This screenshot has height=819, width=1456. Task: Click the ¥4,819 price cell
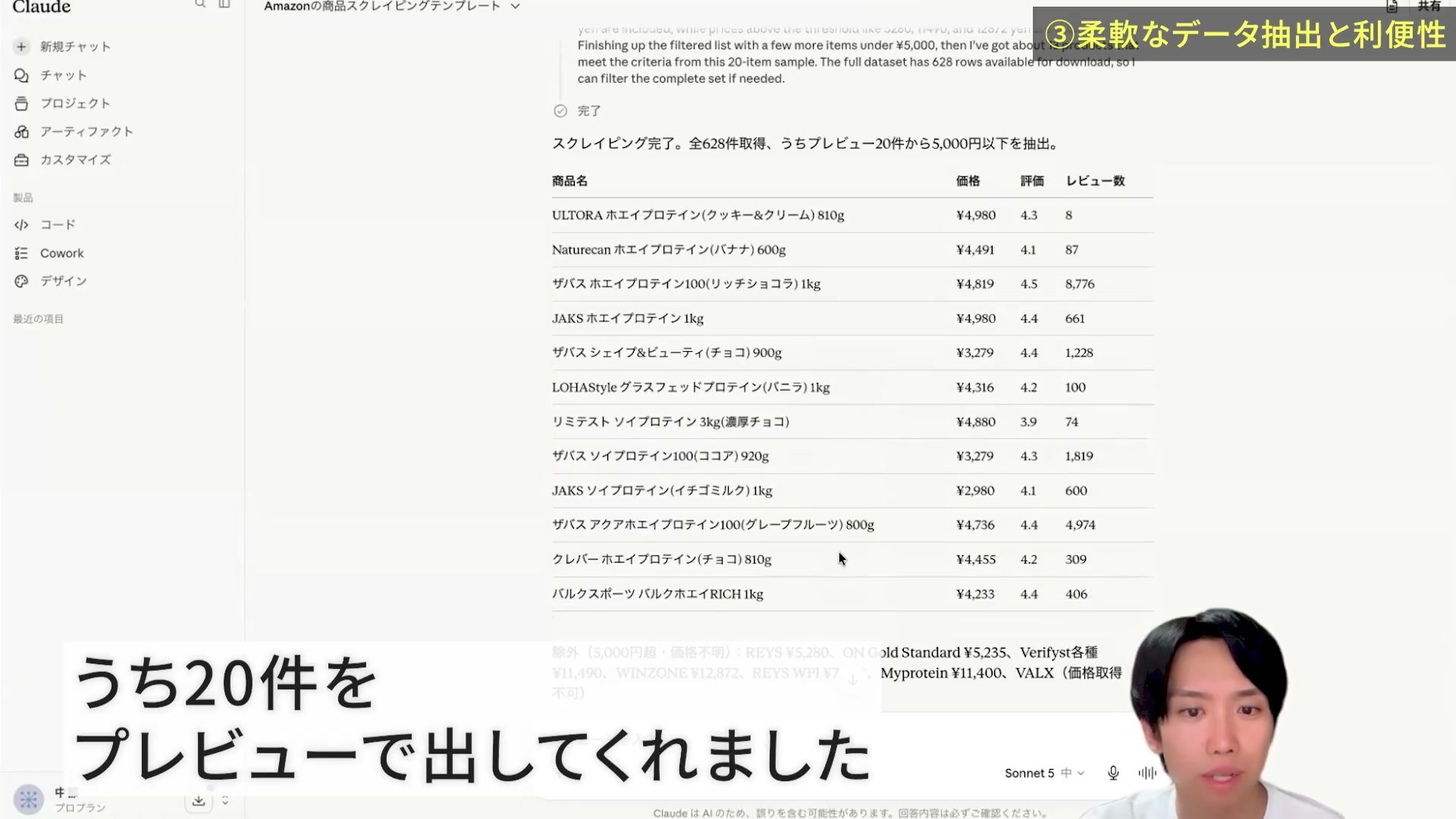[975, 284]
